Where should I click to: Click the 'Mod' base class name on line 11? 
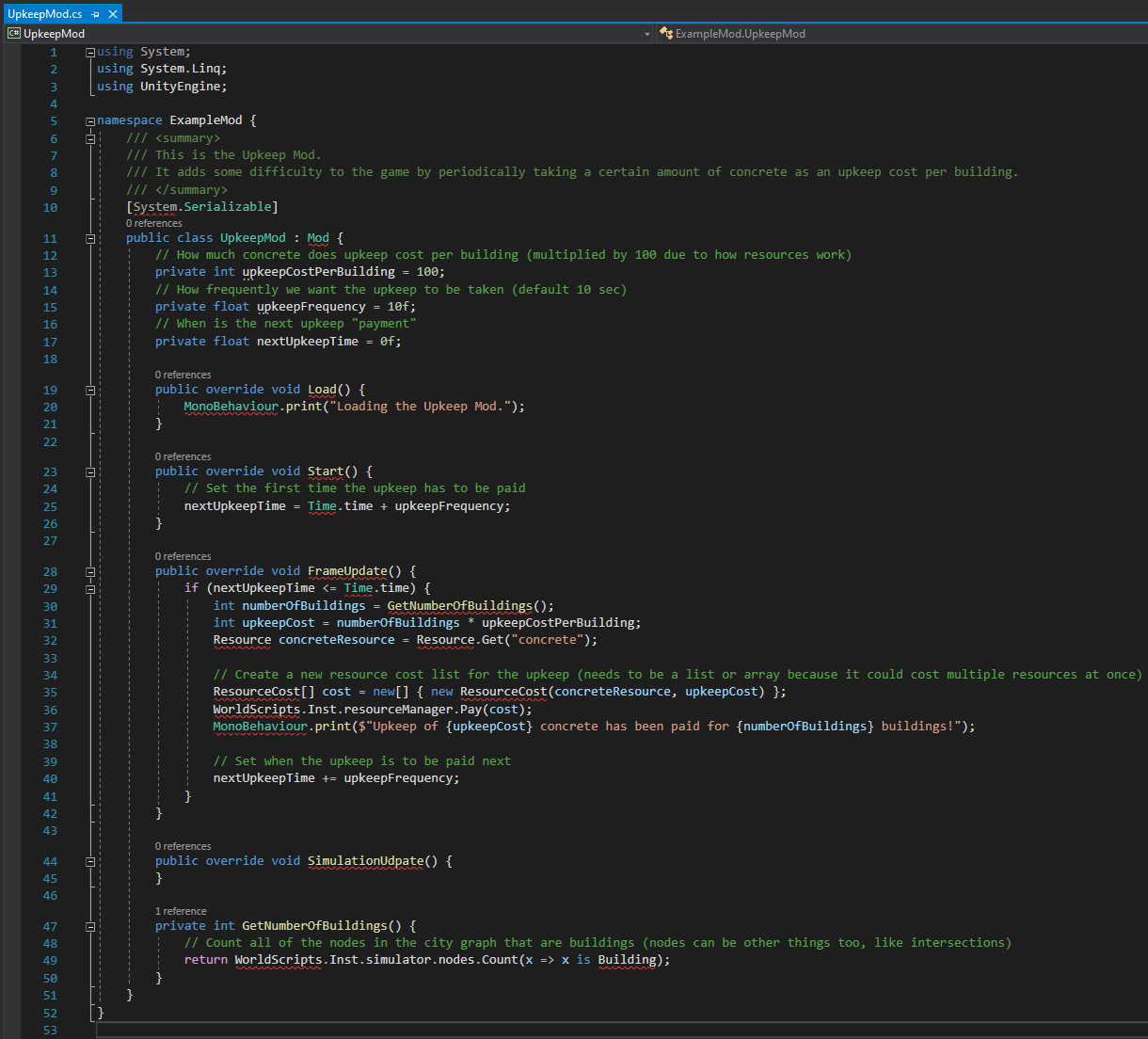point(318,238)
